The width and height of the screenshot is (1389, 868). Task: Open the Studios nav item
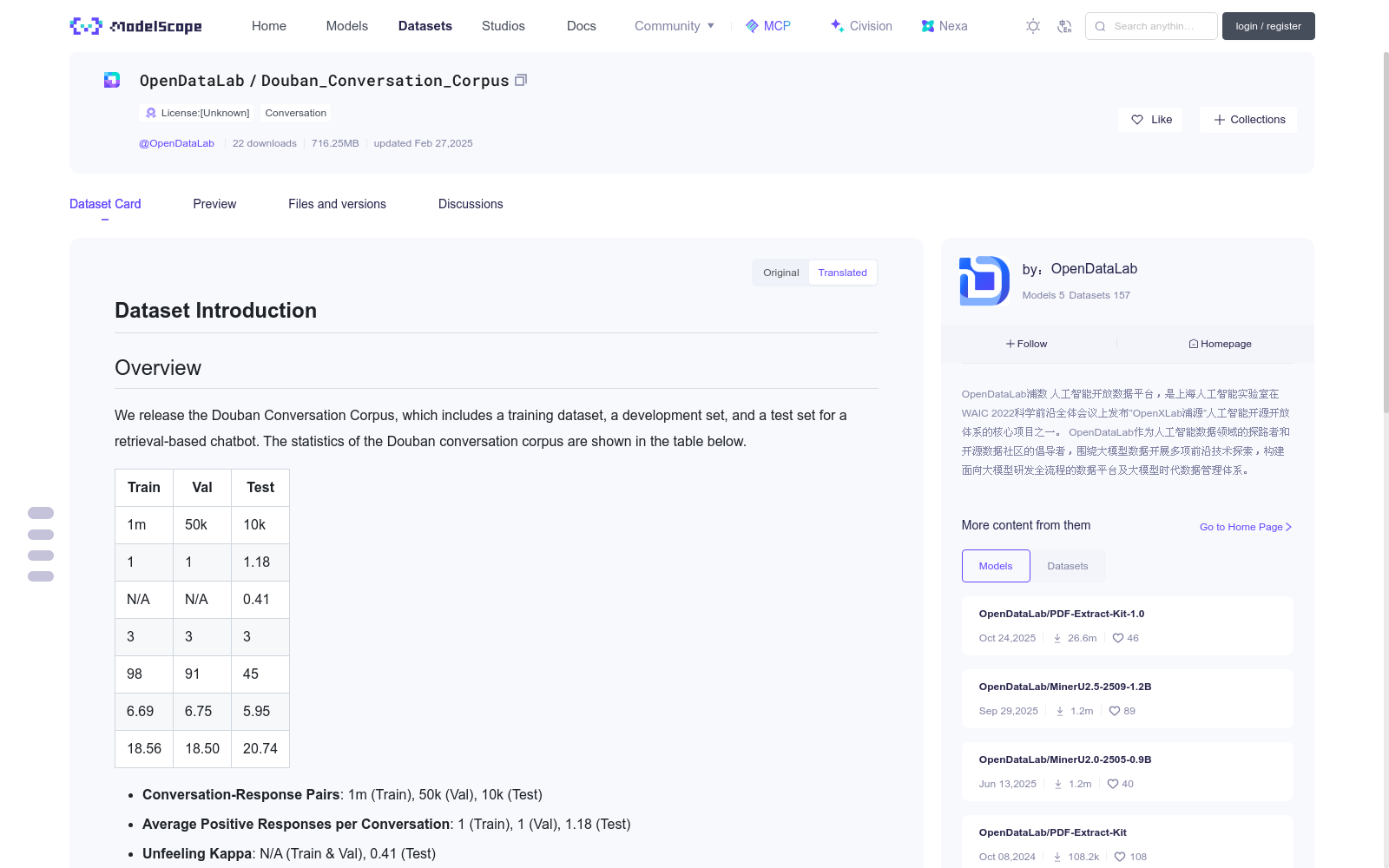pyautogui.click(x=504, y=26)
